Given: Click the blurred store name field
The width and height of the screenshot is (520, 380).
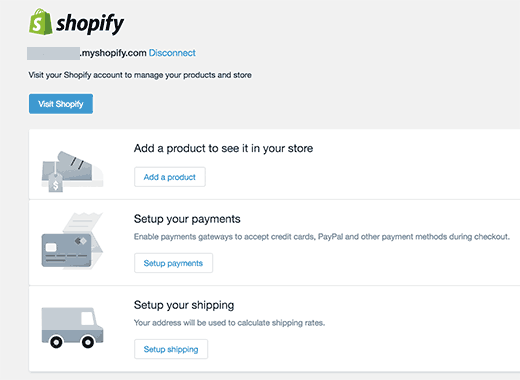Looking at the screenshot, I should 53,53.
